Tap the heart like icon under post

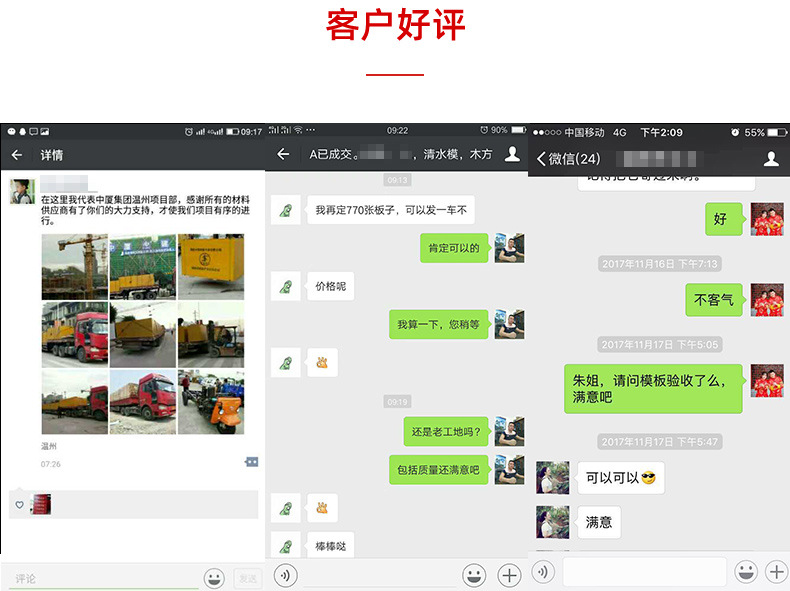click(19, 504)
